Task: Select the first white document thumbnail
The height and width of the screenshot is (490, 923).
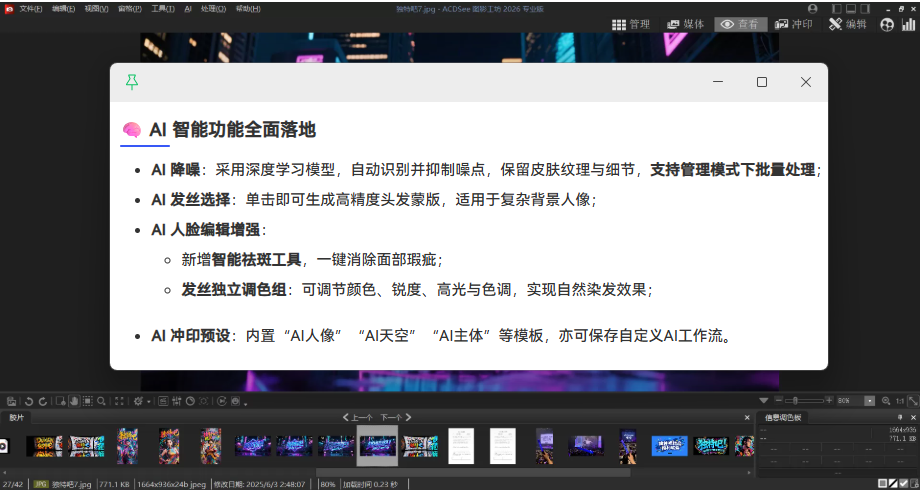Action: (461, 446)
